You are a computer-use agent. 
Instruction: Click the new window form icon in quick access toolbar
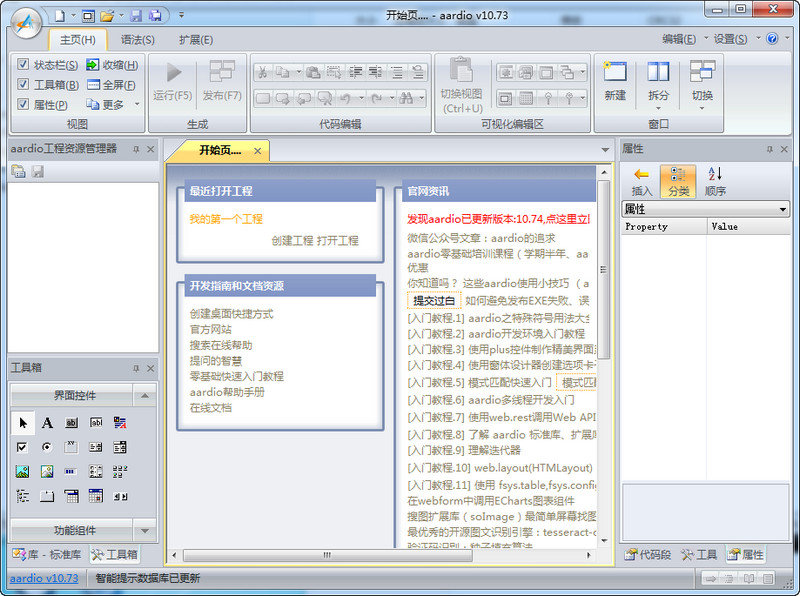88,16
